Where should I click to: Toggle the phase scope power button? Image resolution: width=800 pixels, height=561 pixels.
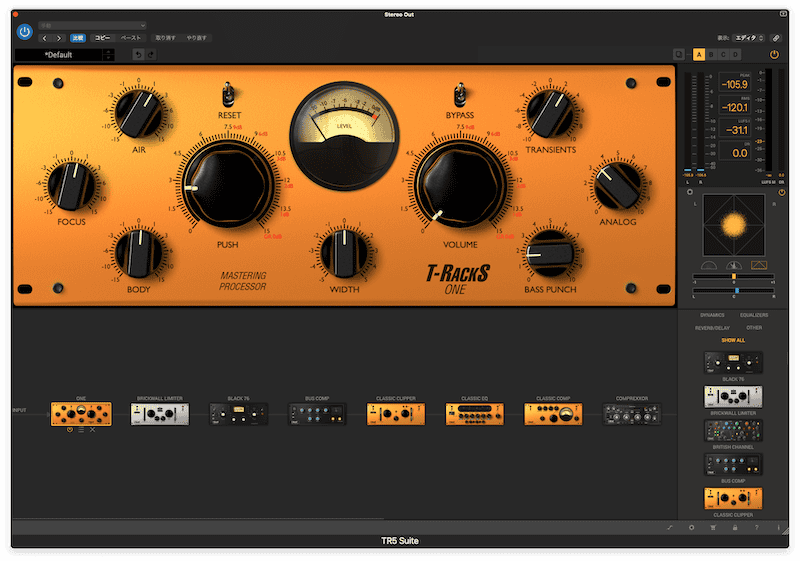pos(781,192)
